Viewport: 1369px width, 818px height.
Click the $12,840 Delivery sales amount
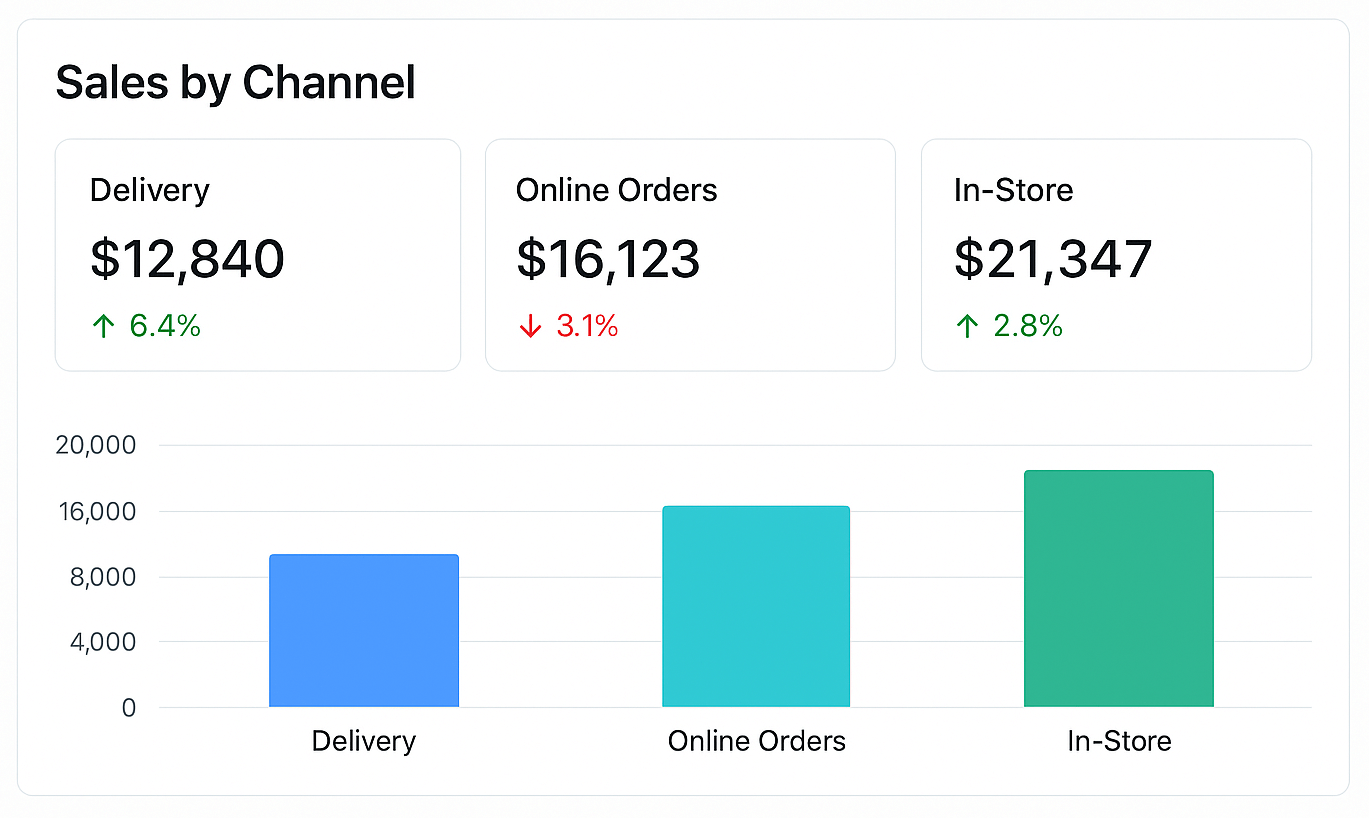(x=187, y=258)
